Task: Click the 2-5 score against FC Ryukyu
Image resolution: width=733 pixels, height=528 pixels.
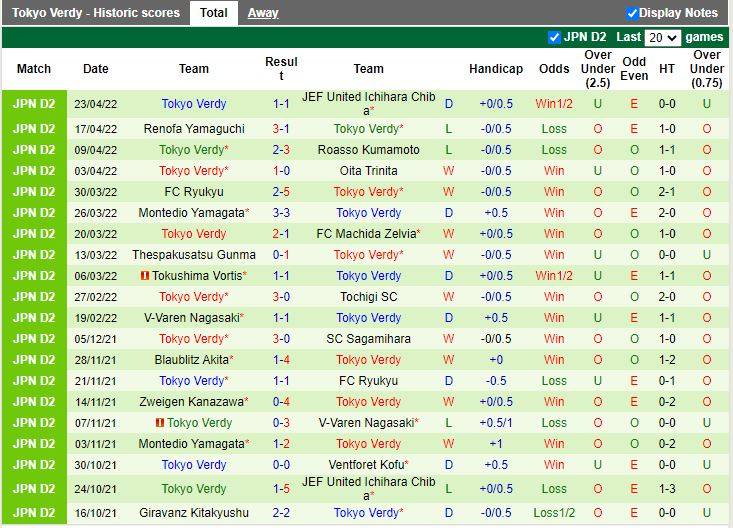Action: (x=281, y=192)
